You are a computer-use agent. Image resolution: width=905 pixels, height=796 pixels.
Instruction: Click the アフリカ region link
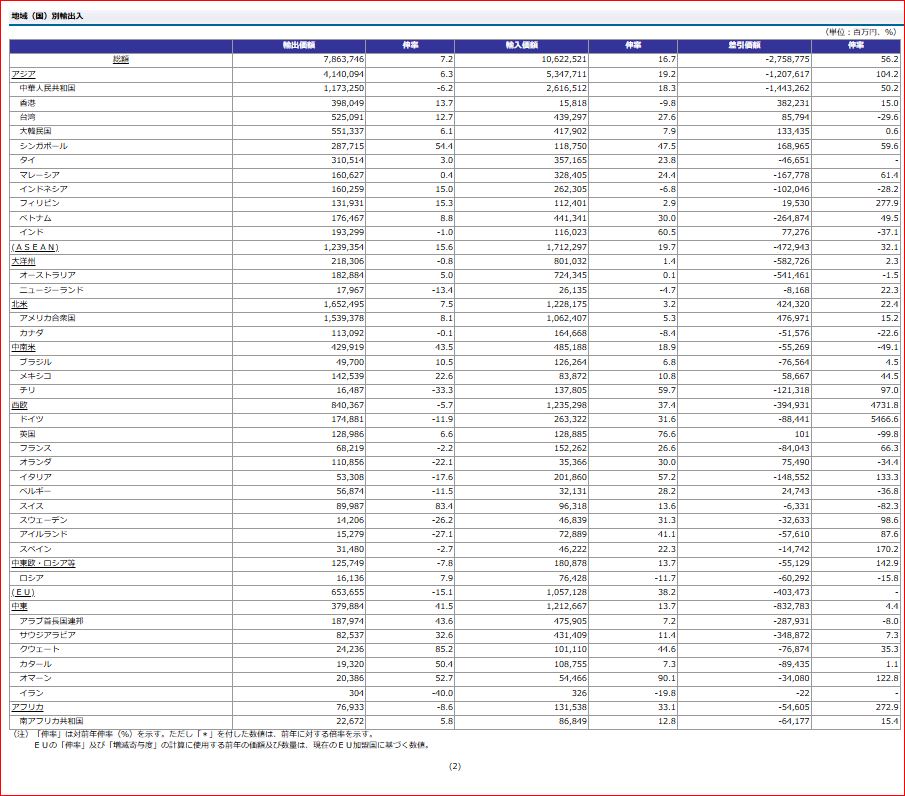pos(27,707)
